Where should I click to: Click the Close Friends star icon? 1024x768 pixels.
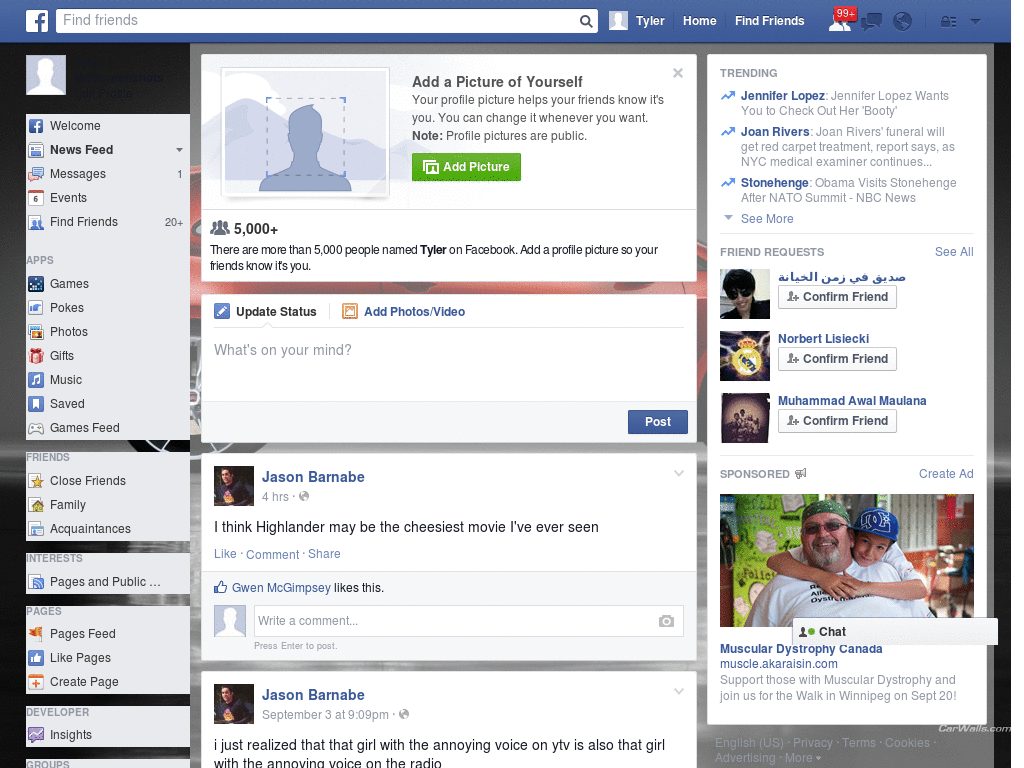click(x=36, y=481)
